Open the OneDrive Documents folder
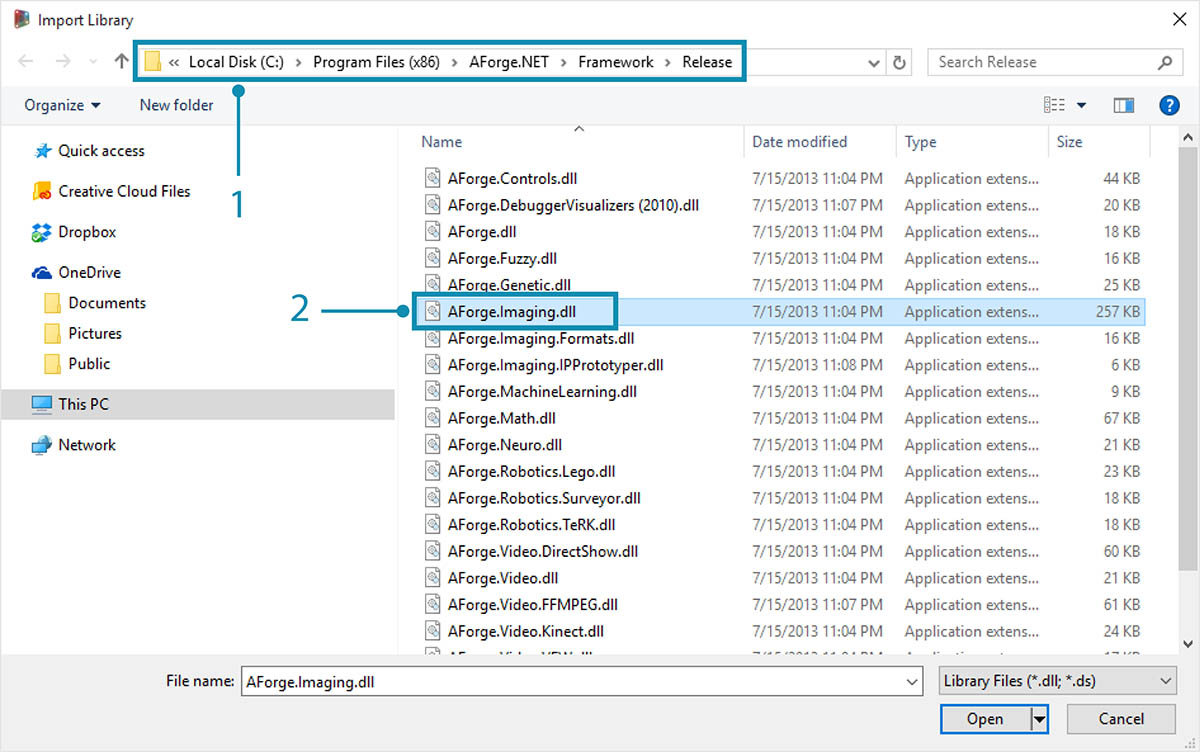 (107, 303)
